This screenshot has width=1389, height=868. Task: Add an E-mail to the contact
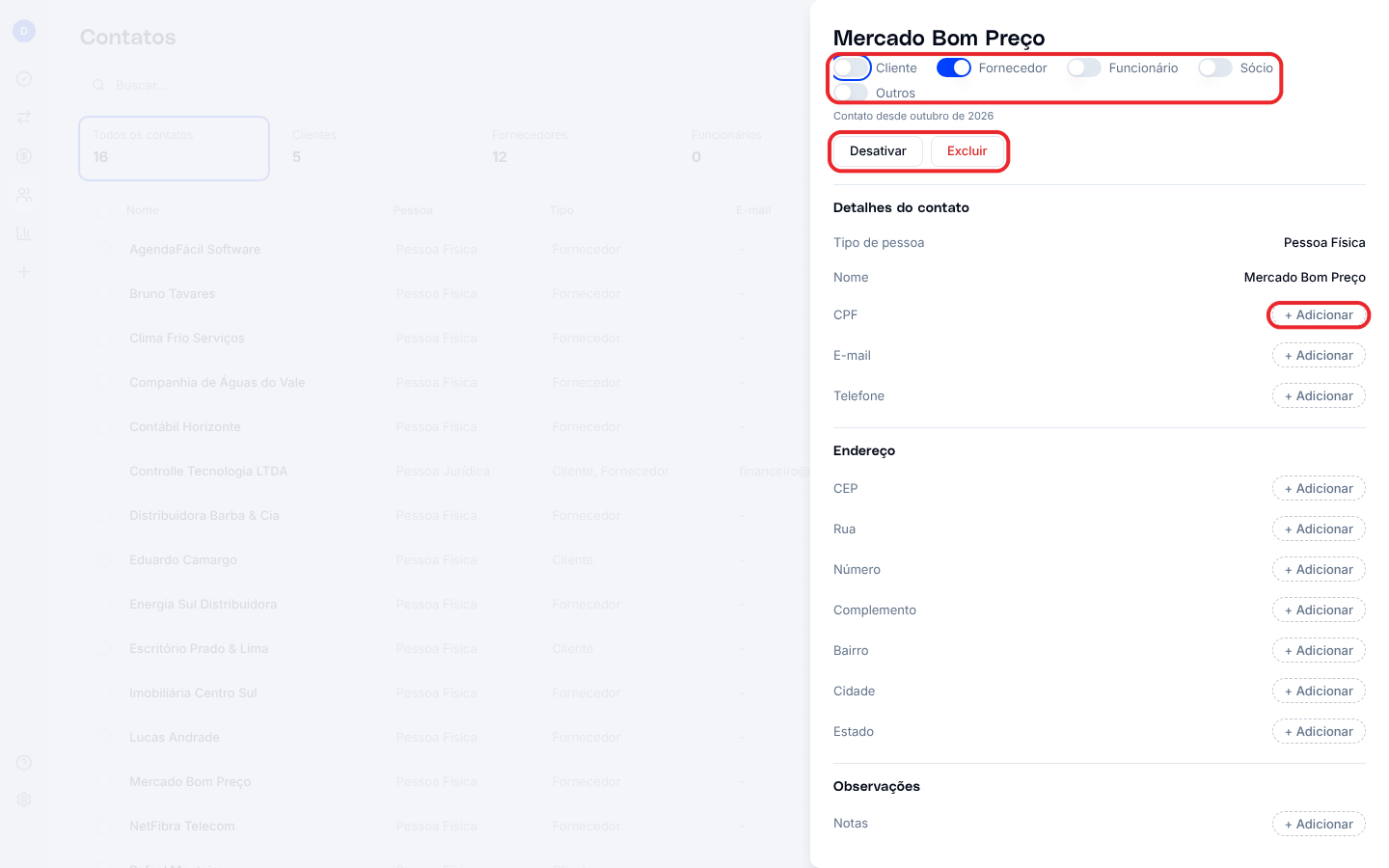pyautogui.click(x=1319, y=356)
